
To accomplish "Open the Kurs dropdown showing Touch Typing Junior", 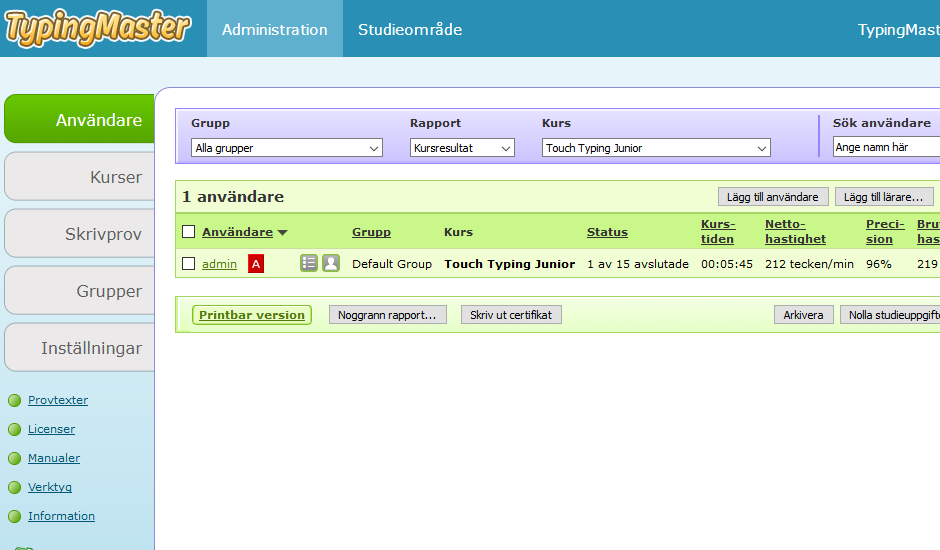I will [x=656, y=148].
